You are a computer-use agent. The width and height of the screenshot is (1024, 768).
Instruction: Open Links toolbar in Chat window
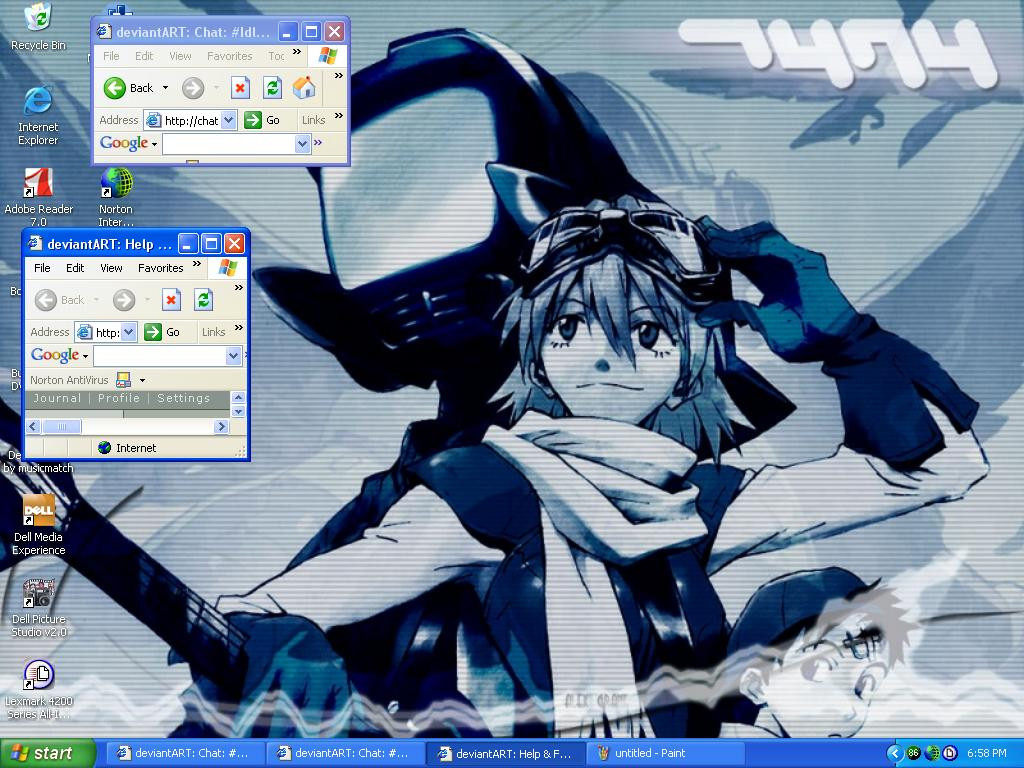[x=313, y=120]
